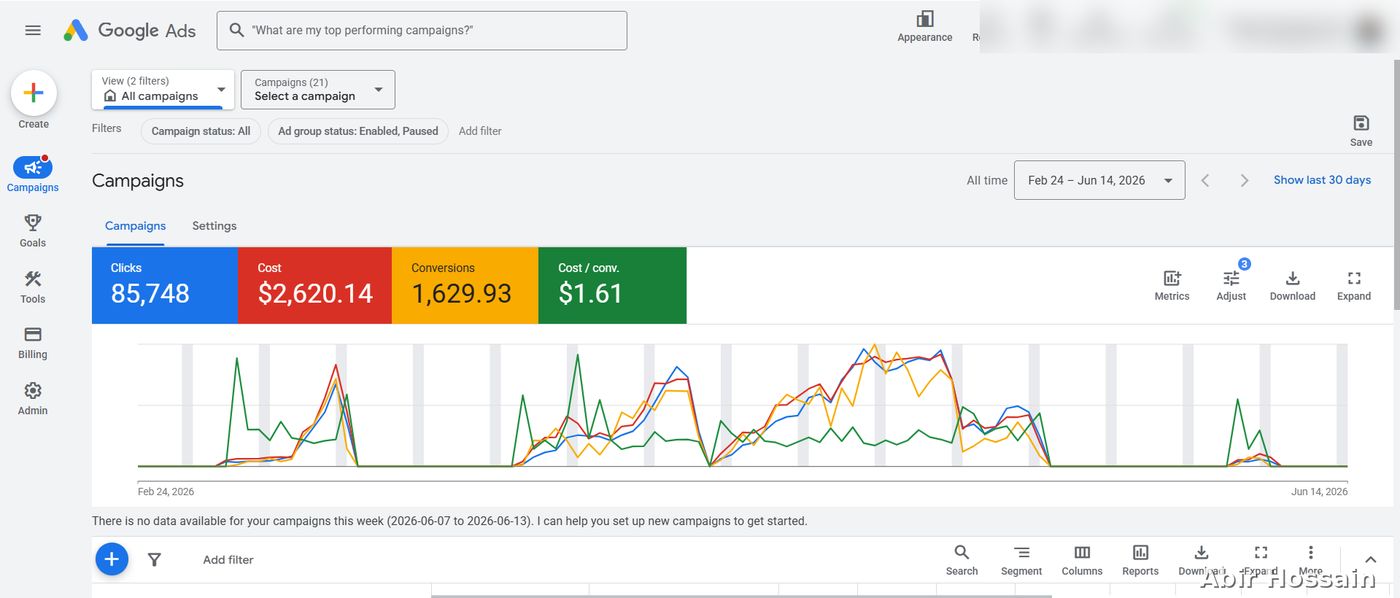The height and width of the screenshot is (598, 1400).
Task: Focus the search box for top performing campaigns
Action: 422,30
